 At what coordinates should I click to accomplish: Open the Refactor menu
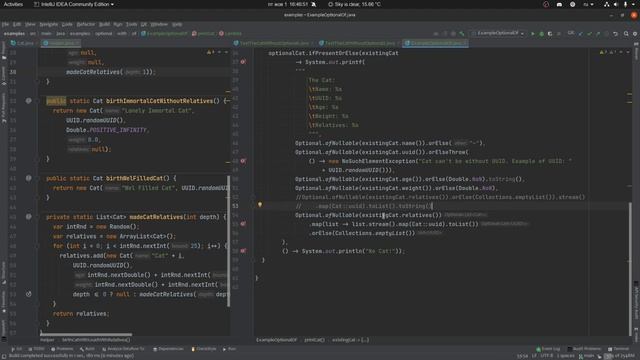(86, 24)
